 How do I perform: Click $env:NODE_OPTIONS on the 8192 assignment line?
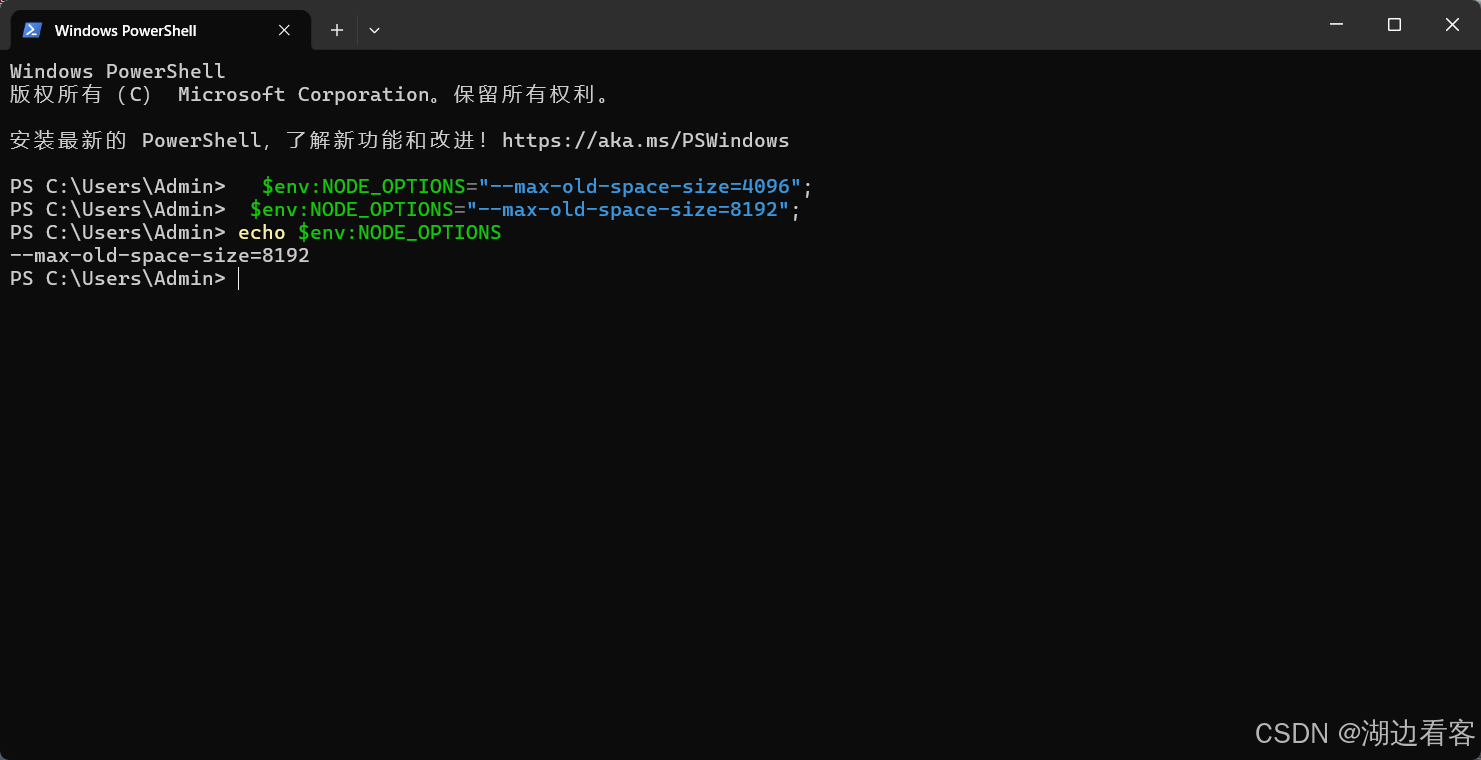[x=352, y=209]
